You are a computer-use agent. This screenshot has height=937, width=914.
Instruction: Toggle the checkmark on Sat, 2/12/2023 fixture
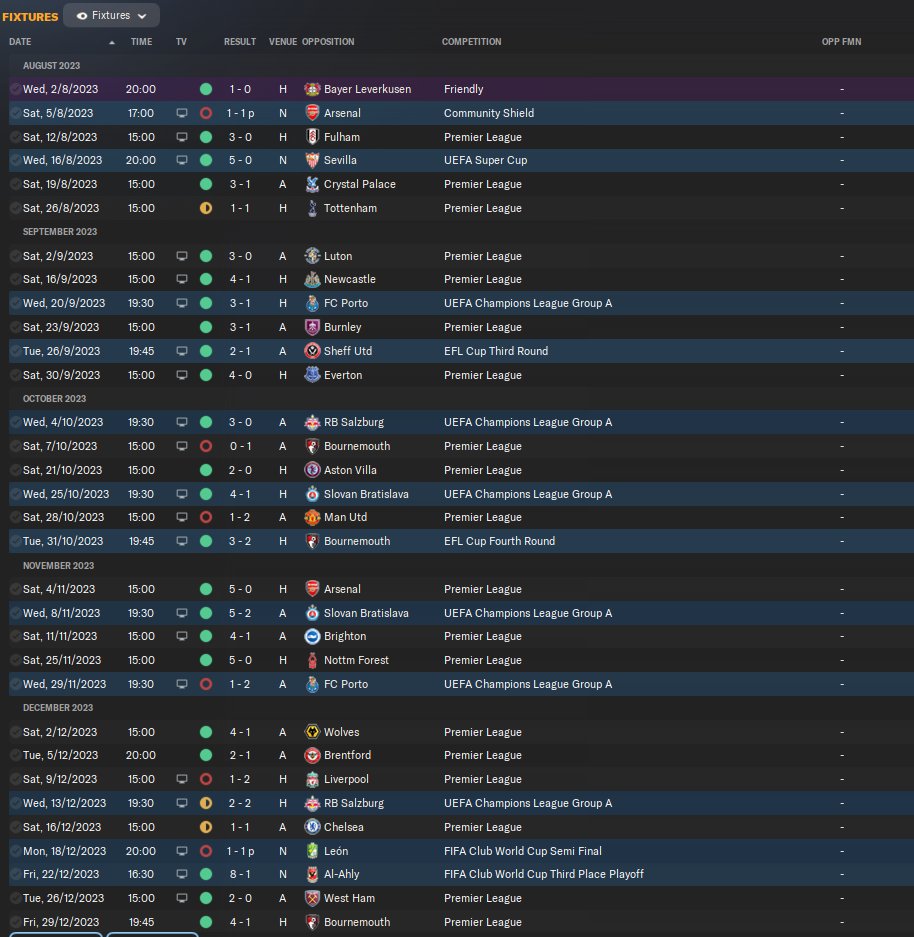coord(15,731)
